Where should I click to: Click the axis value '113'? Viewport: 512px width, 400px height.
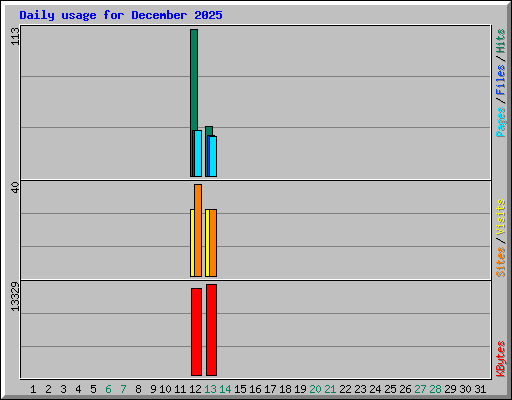pos(15,36)
